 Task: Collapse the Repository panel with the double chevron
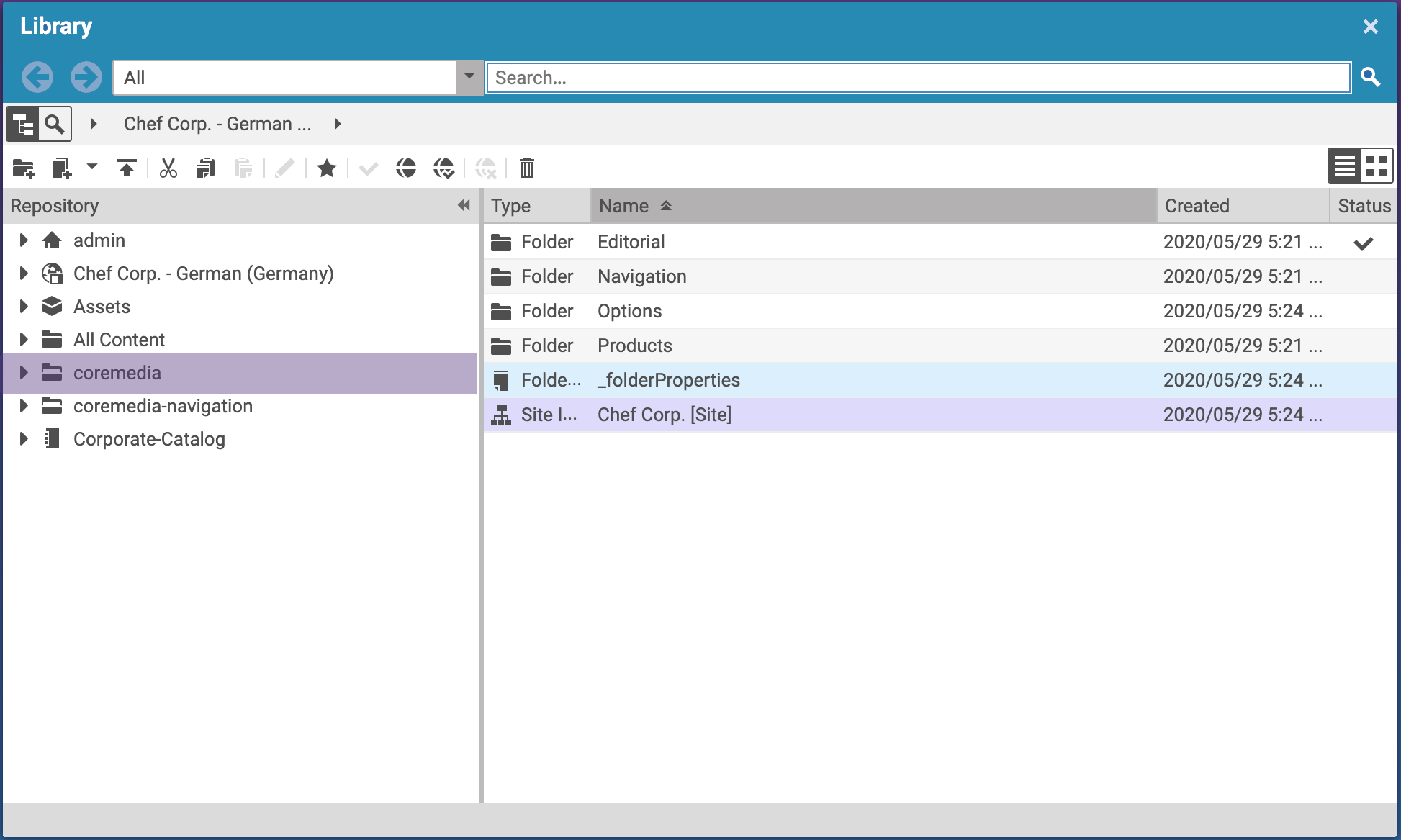pos(463,206)
